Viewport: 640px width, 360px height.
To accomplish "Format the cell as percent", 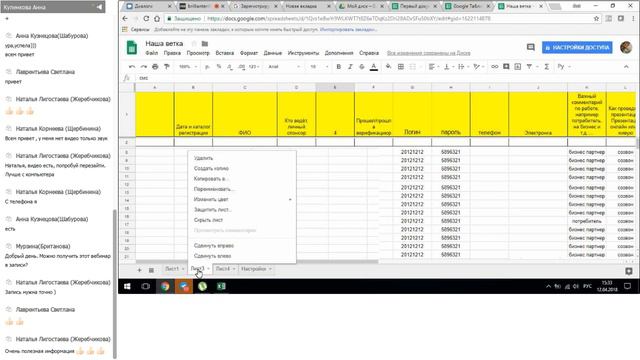I will (219, 67).
